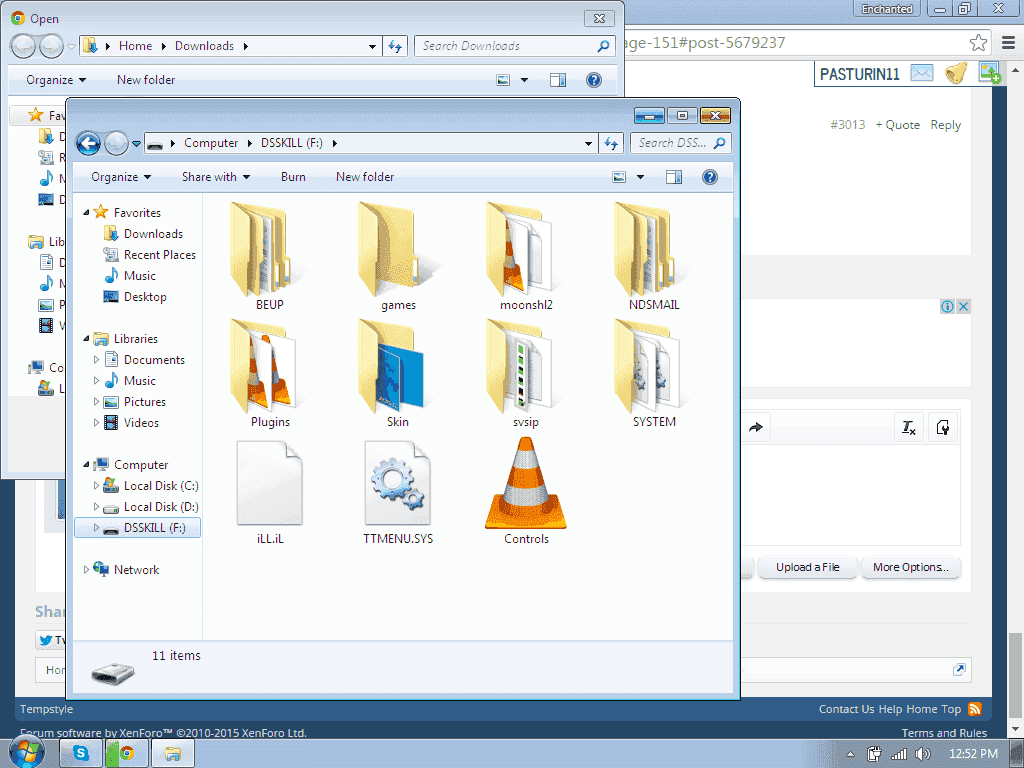The image size is (1024, 768).
Task: Open the Skin folder
Action: point(397,374)
